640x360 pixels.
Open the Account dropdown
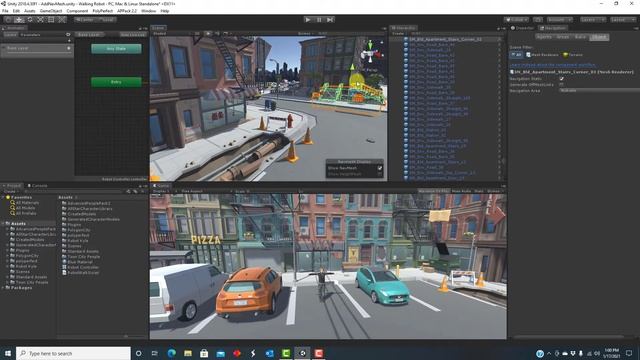click(560, 20)
